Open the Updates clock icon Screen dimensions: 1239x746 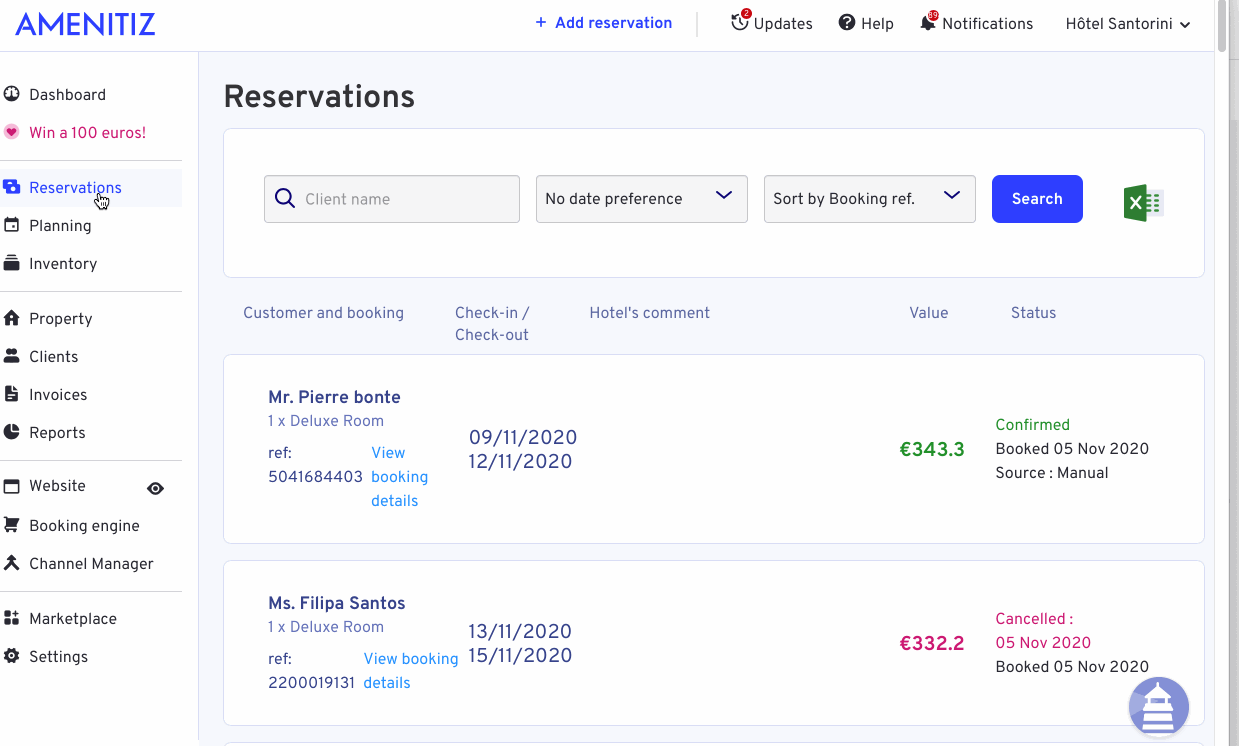740,22
